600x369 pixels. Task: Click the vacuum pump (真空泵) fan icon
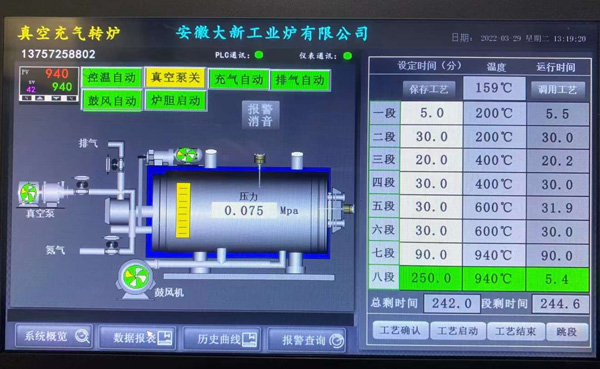coord(28,193)
